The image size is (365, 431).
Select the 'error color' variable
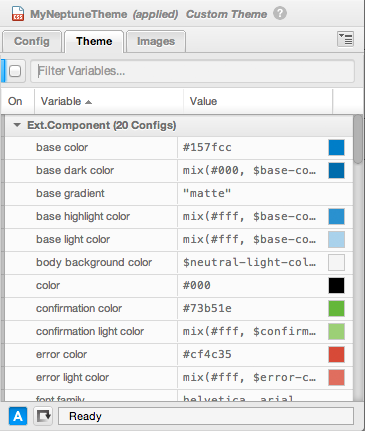click(x=61, y=354)
